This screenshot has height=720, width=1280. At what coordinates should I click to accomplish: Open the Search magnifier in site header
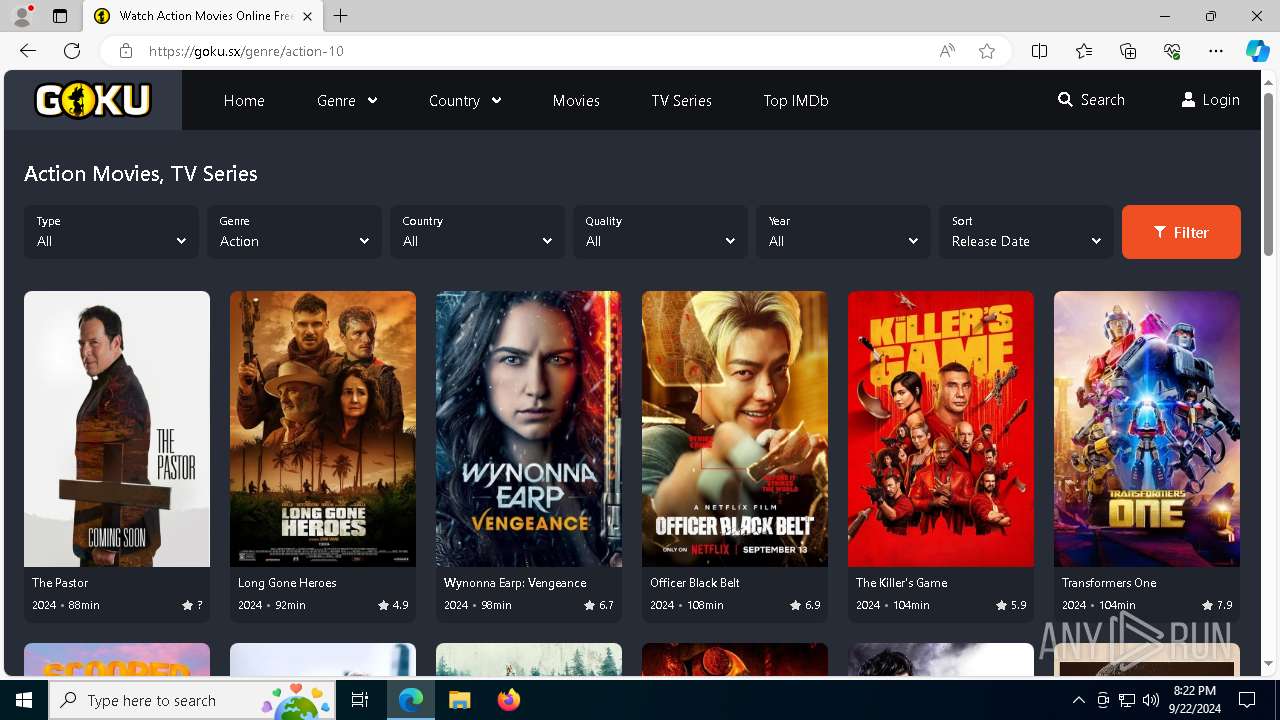click(x=1065, y=100)
